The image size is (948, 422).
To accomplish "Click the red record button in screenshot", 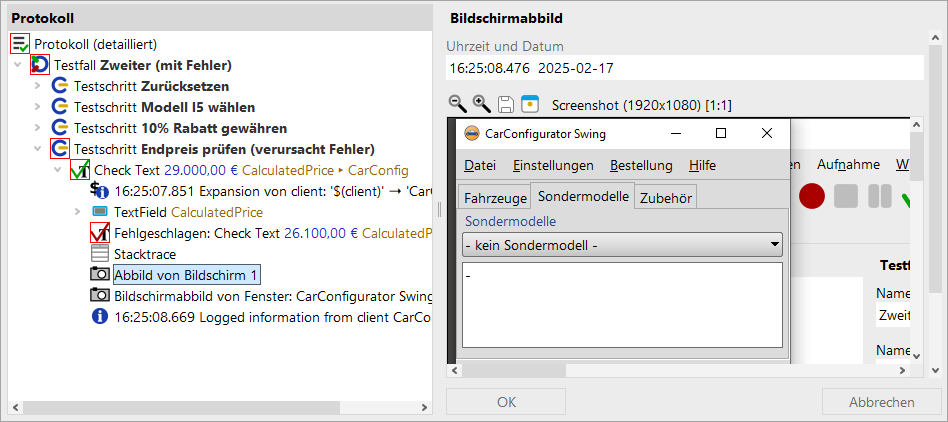I will coord(811,197).
